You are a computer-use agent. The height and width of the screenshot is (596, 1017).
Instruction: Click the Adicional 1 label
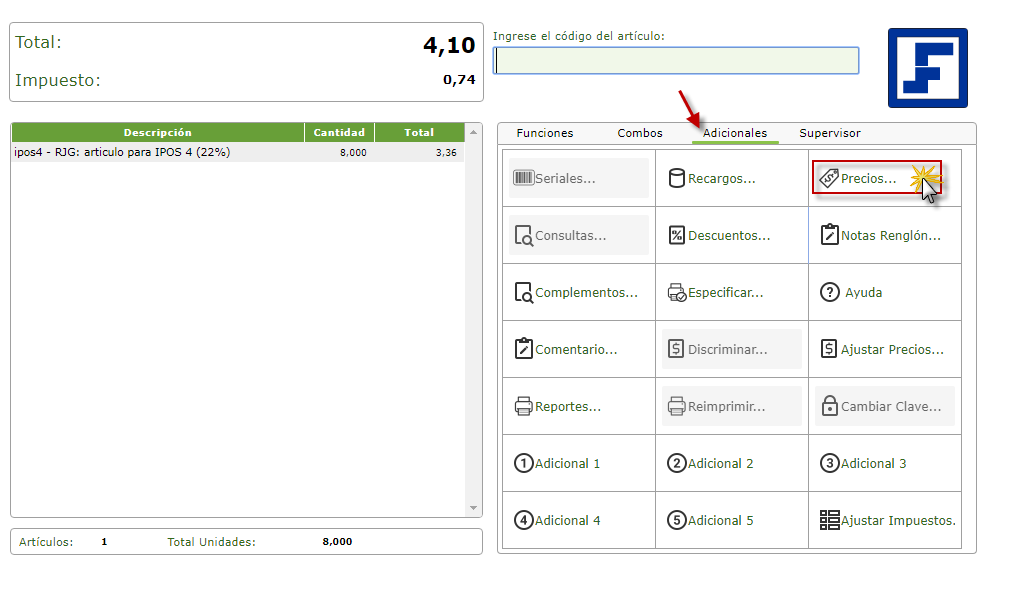point(567,464)
